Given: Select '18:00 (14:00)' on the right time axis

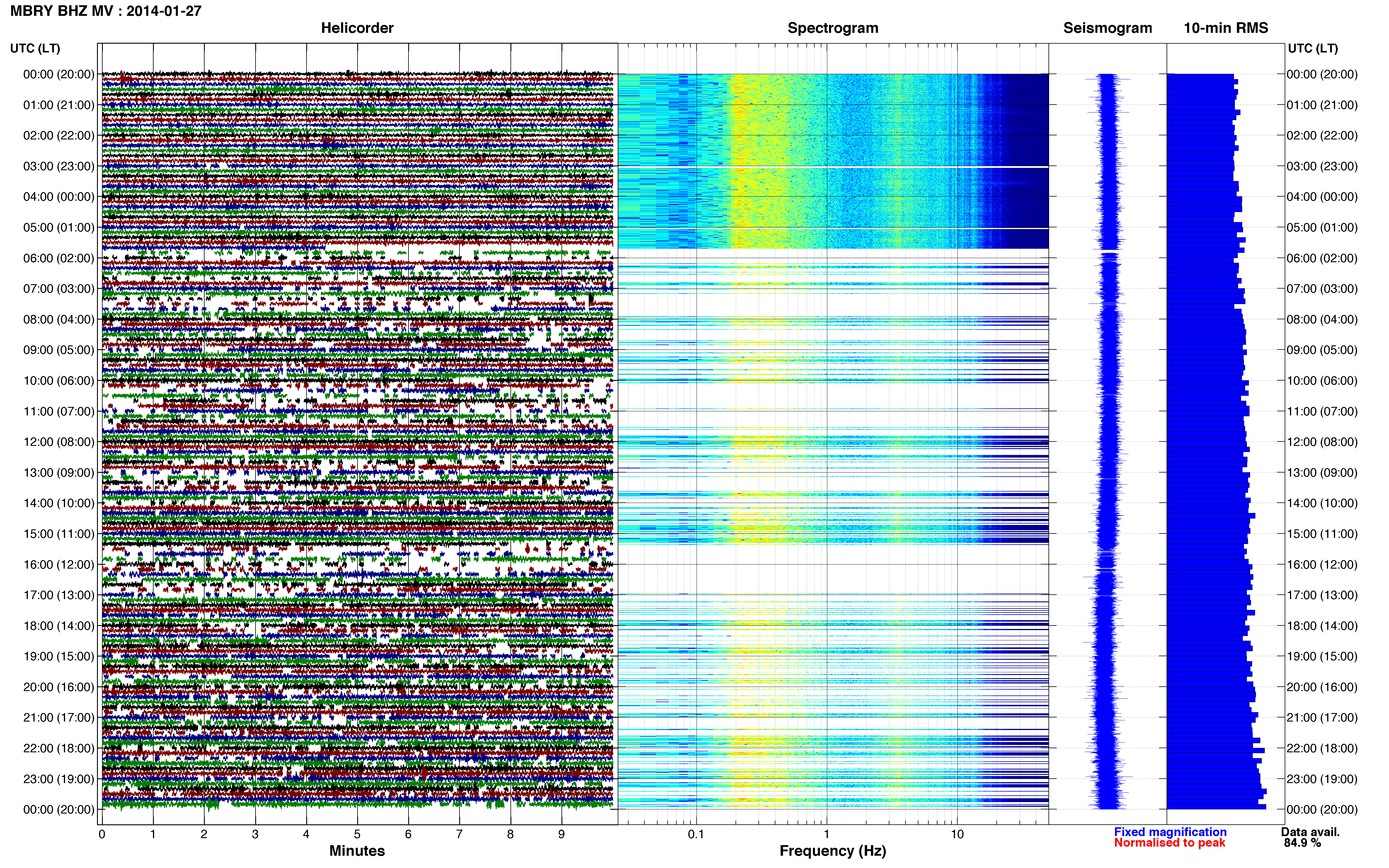Looking at the screenshot, I should [1322, 626].
